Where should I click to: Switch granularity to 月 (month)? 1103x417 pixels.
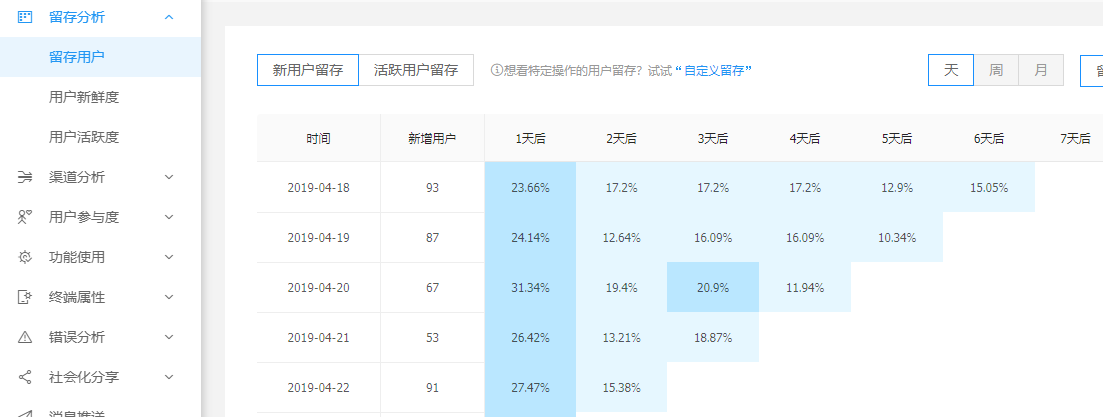(x=1041, y=70)
